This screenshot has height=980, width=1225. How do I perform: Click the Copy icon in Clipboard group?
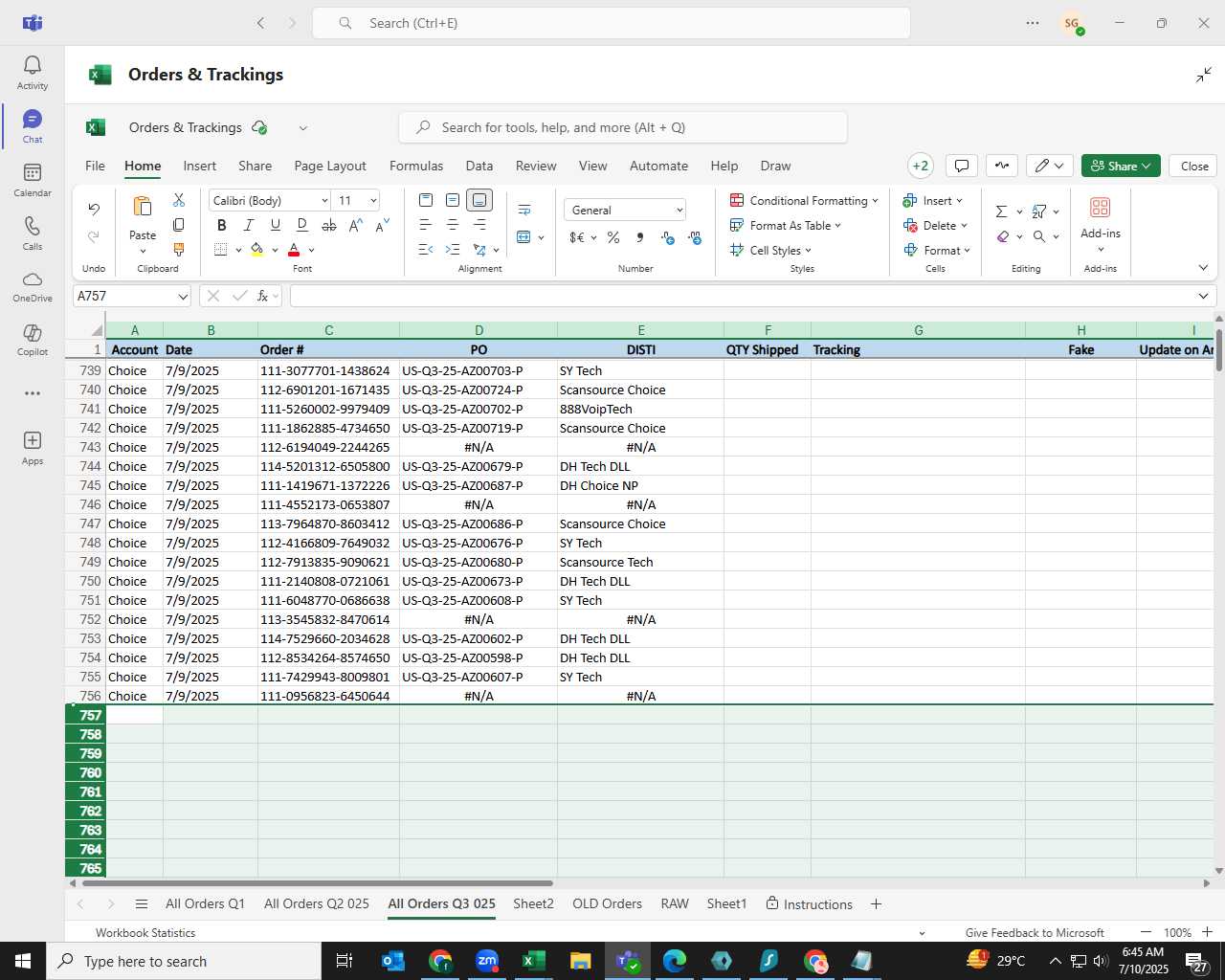pos(179,225)
